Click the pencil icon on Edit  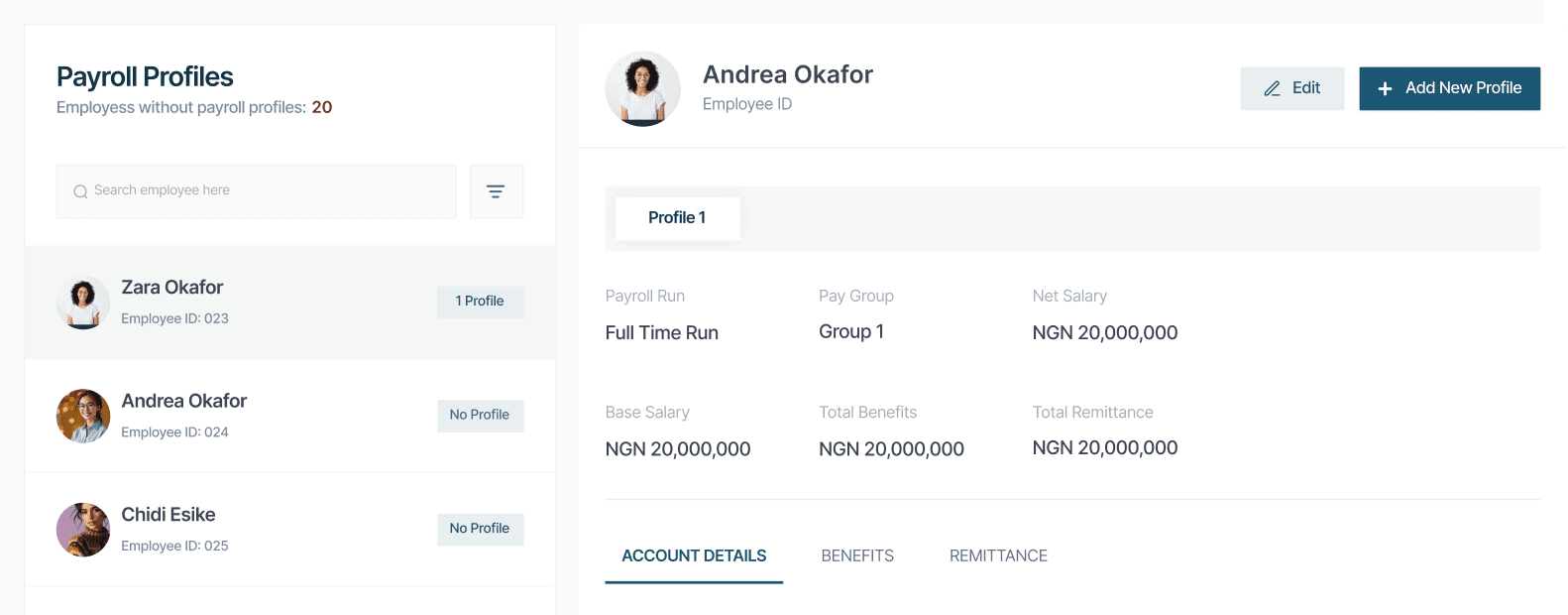tap(1272, 88)
